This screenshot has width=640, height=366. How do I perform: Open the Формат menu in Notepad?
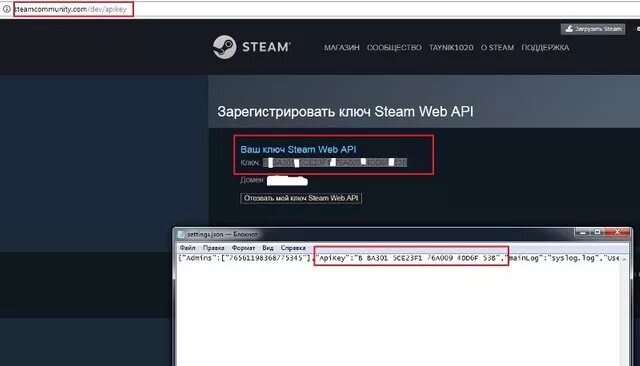[243, 248]
